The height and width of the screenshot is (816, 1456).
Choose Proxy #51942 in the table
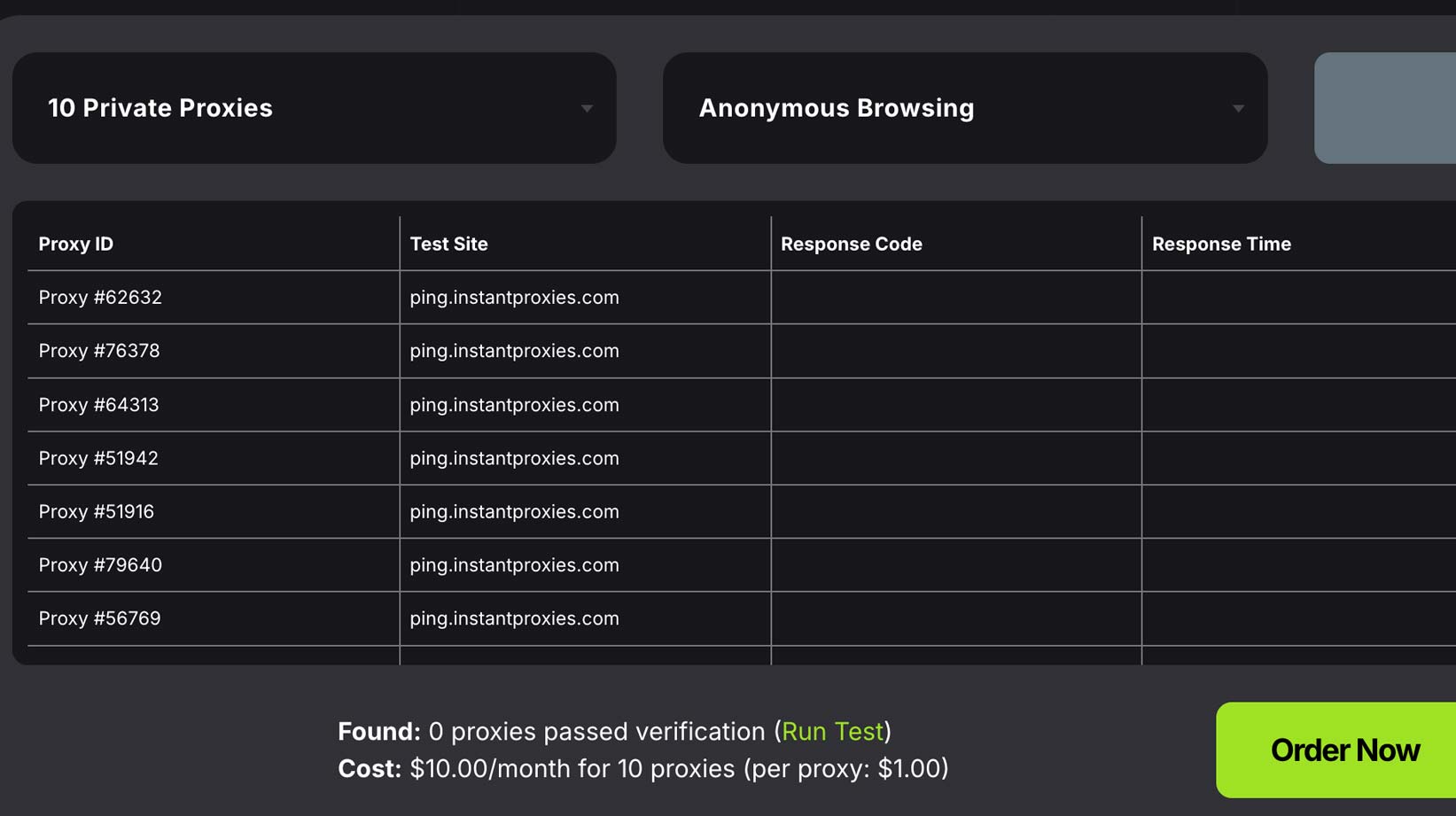[98, 458]
